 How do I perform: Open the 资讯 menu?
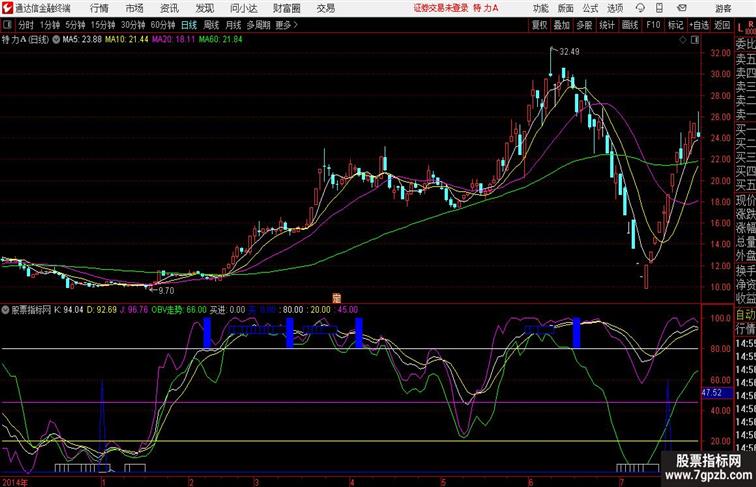pos(169,8)
